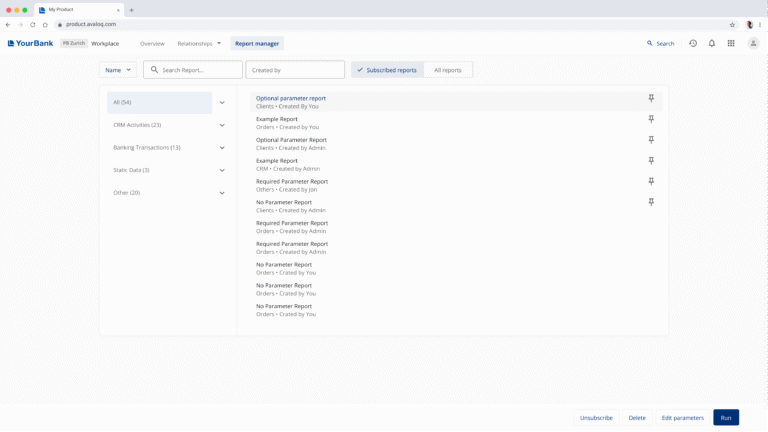This screenshot has height=432, width=768.
Task: Open the apps grid menu
Action: 731,43
